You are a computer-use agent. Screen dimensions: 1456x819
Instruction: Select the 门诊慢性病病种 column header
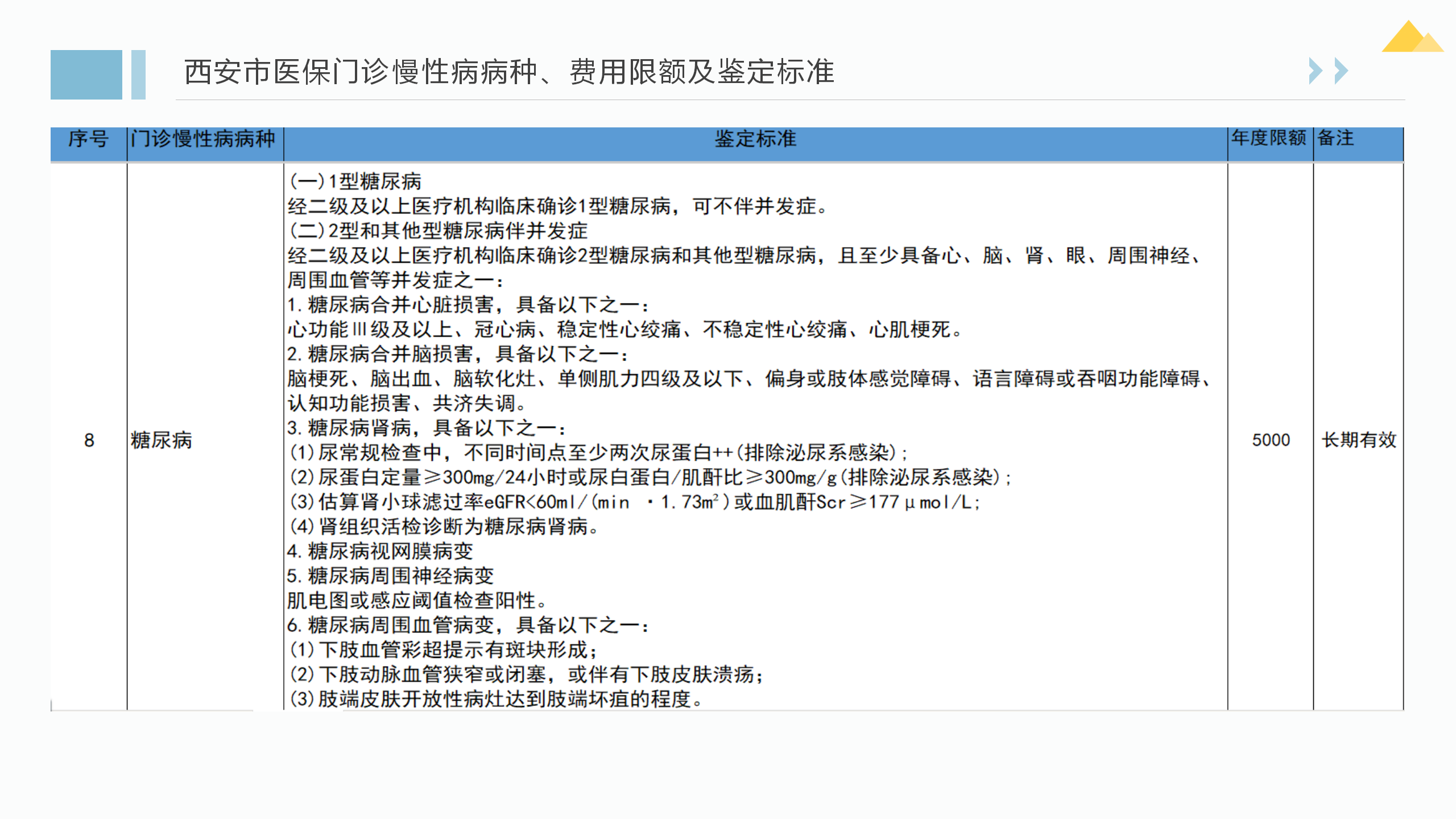click(203, 139)
